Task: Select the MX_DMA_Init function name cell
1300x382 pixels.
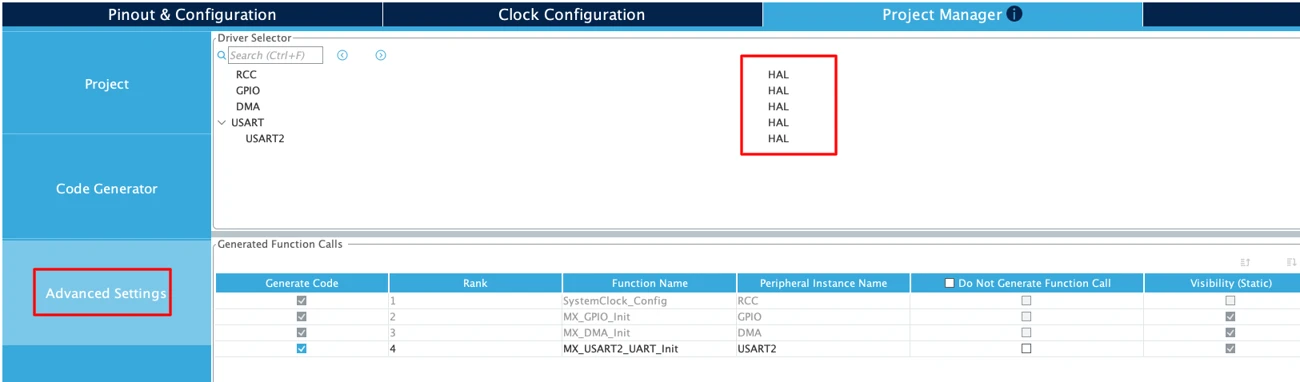Action: point(650,332)
